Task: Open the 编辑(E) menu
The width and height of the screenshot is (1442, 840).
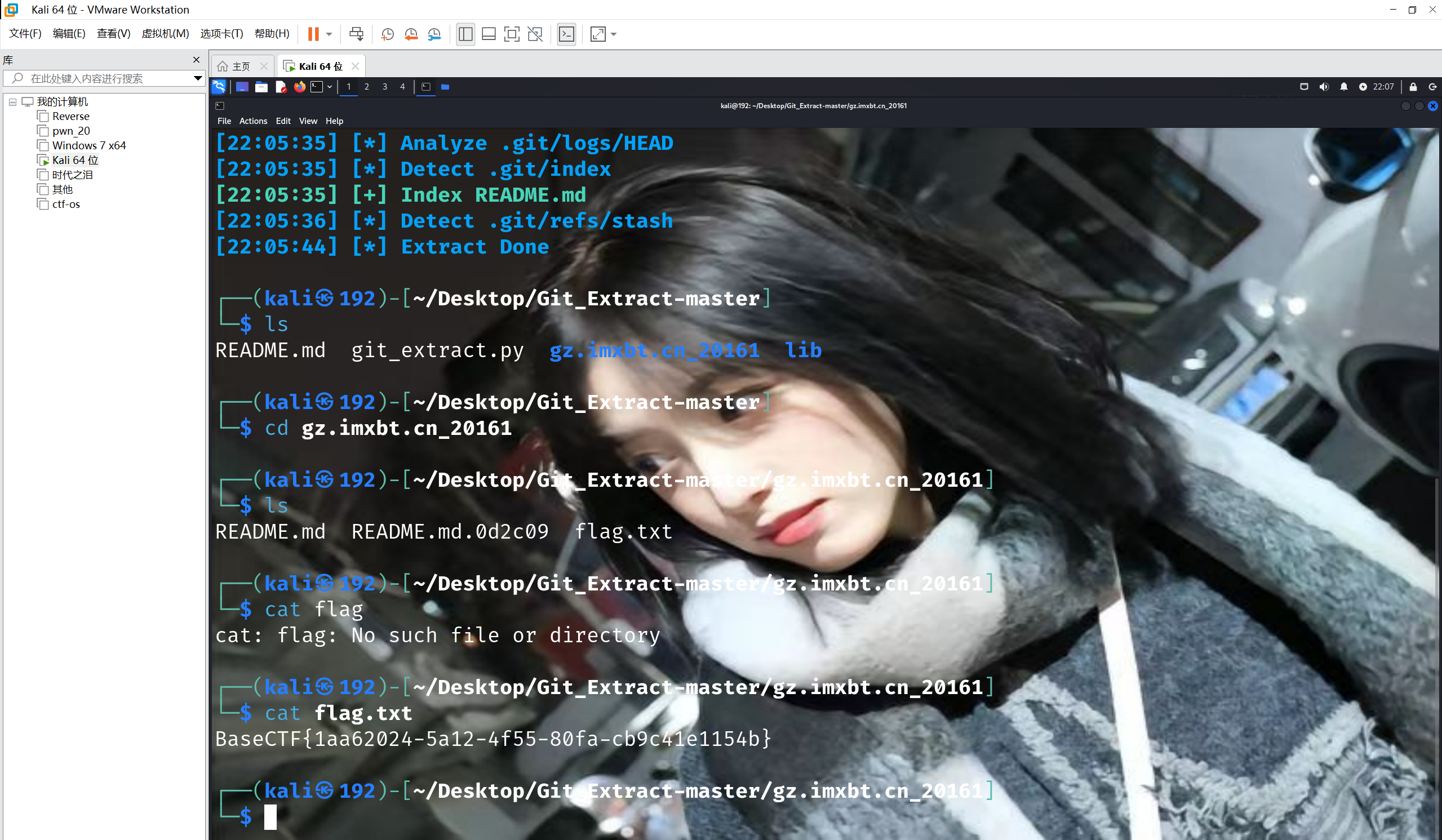Action: 69,34
